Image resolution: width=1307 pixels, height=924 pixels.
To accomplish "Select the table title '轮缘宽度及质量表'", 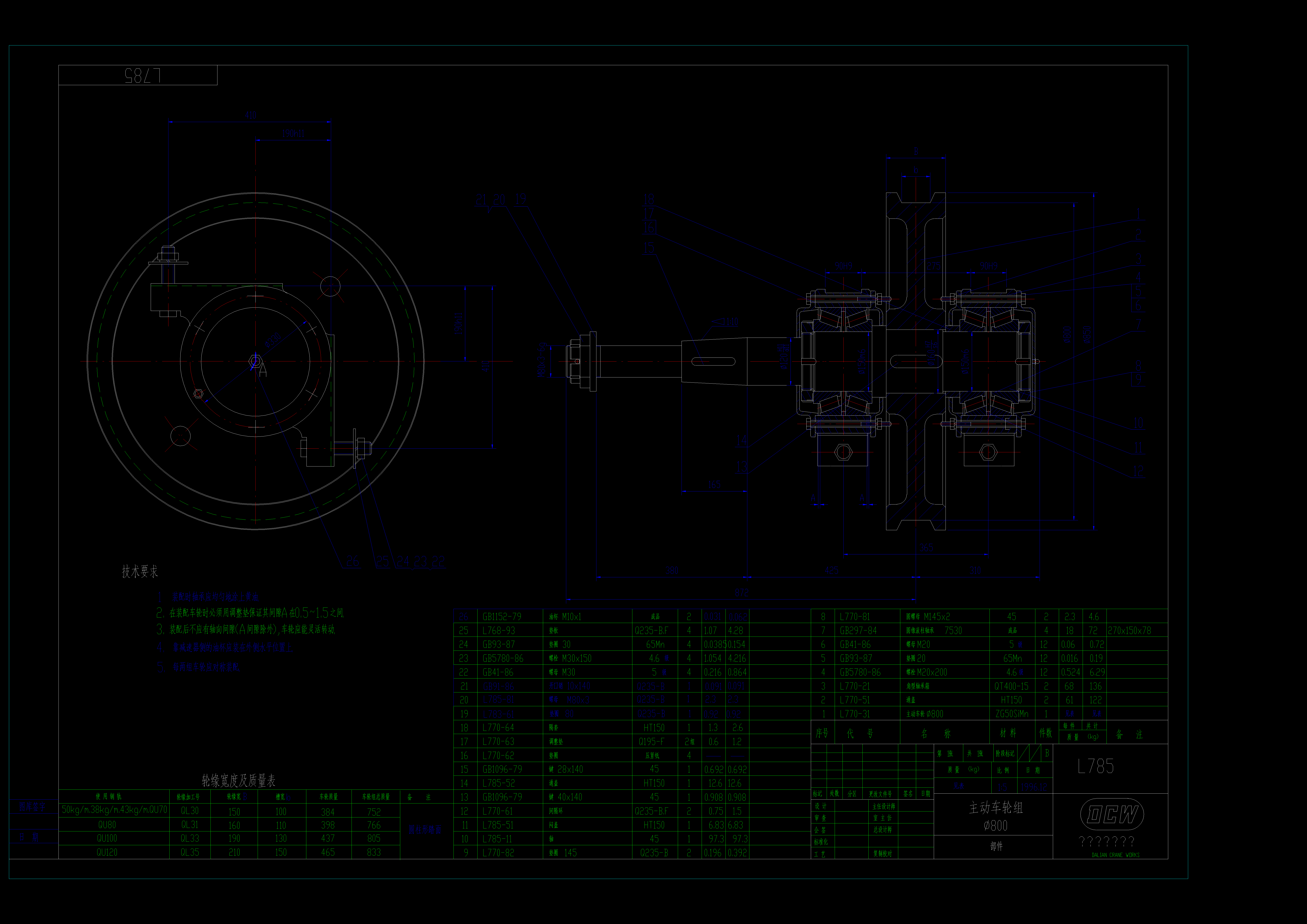I will click(238, 781).
